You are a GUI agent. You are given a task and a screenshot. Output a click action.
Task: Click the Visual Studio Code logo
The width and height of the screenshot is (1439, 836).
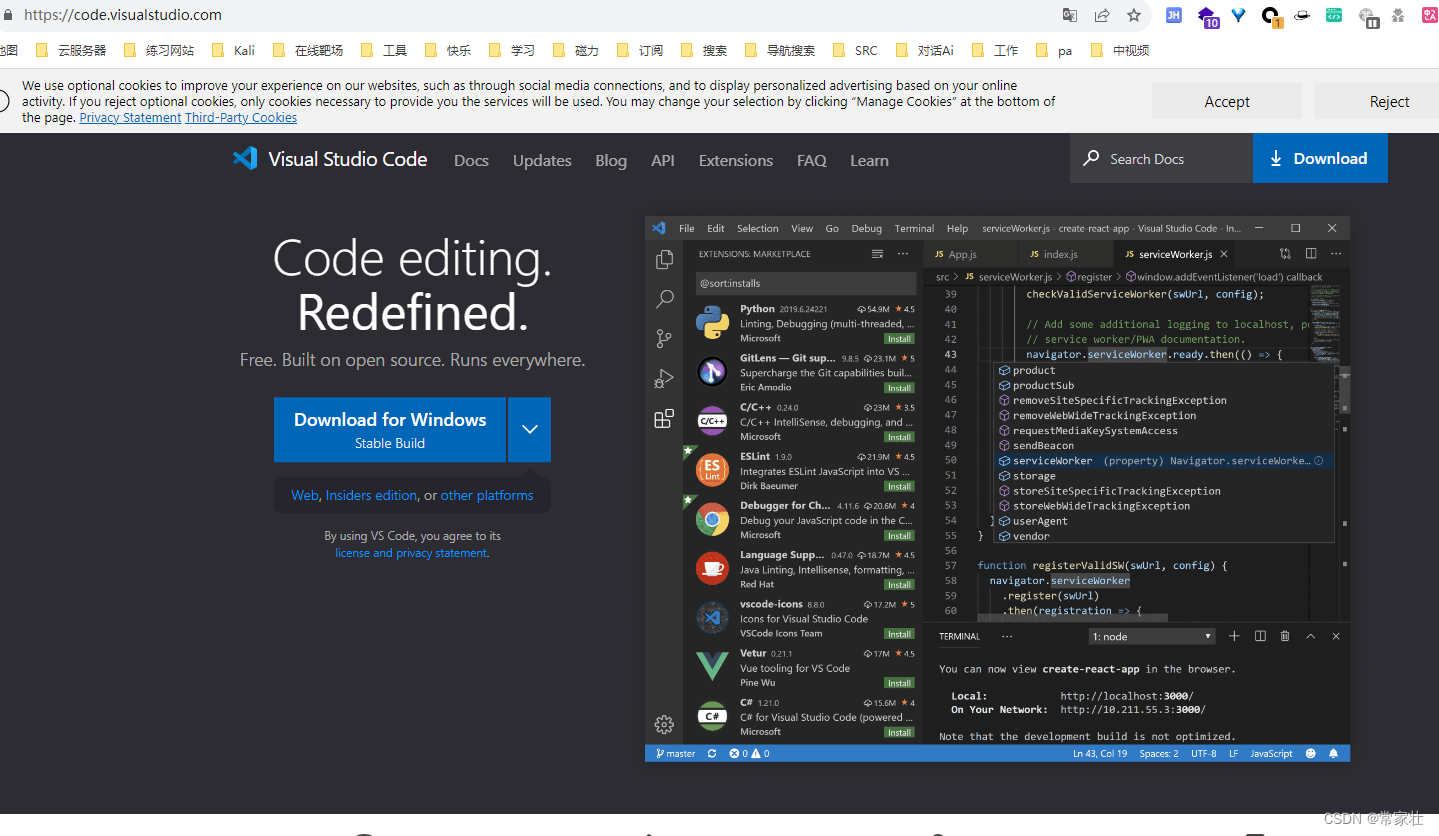[x=330, y=159]
